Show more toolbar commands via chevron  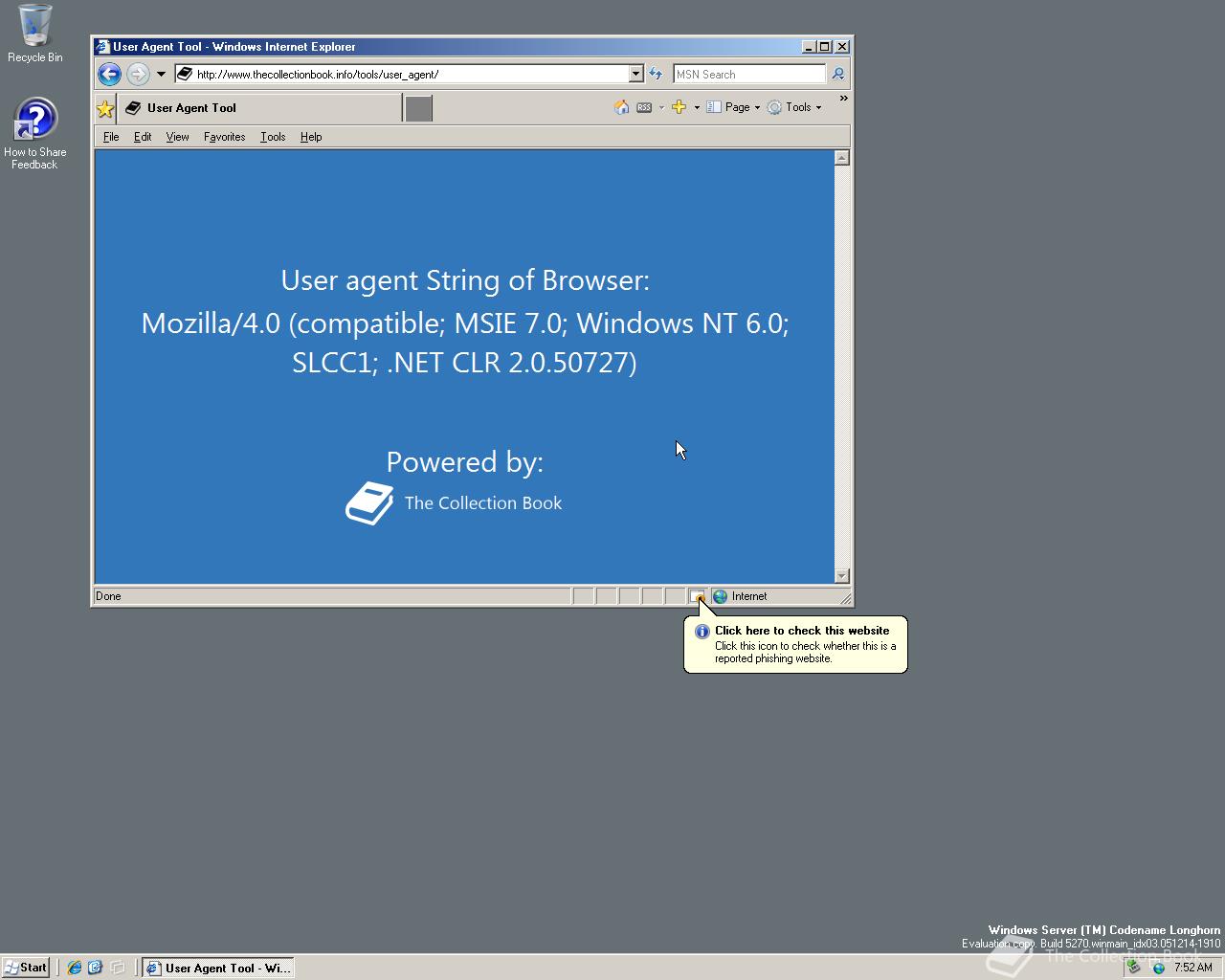click(x=843, y=99)
